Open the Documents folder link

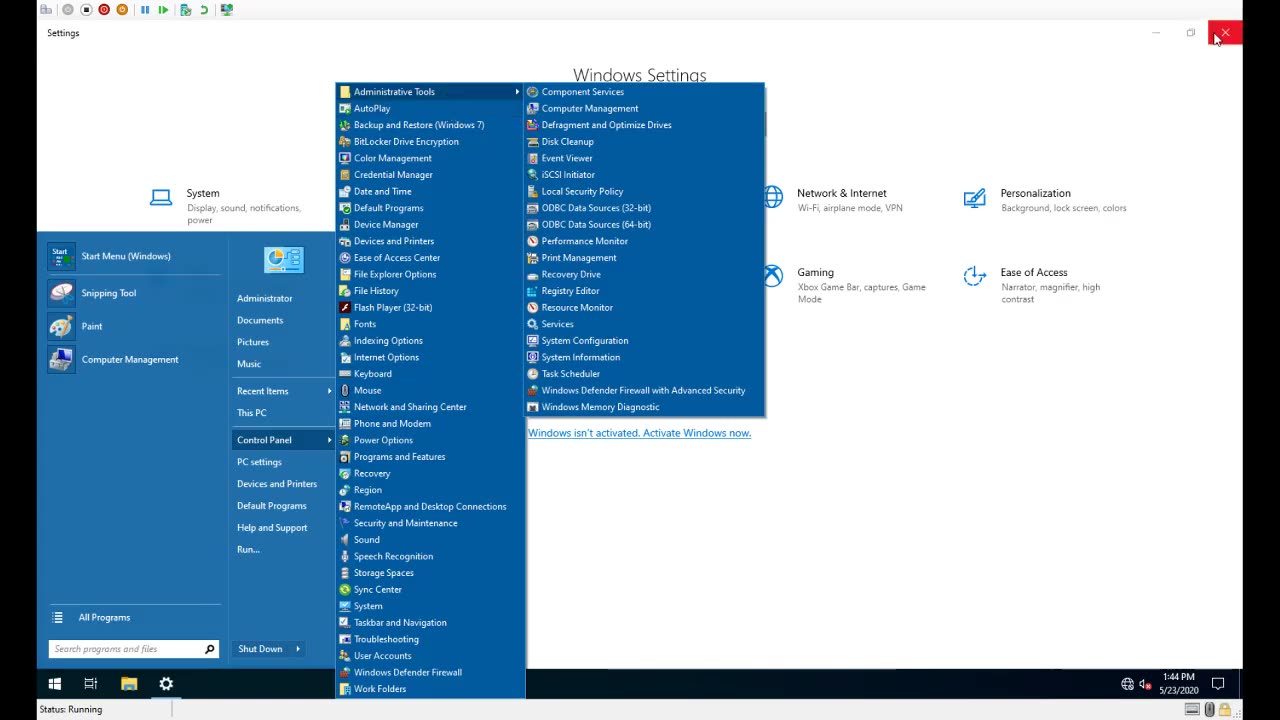[260, 320]
